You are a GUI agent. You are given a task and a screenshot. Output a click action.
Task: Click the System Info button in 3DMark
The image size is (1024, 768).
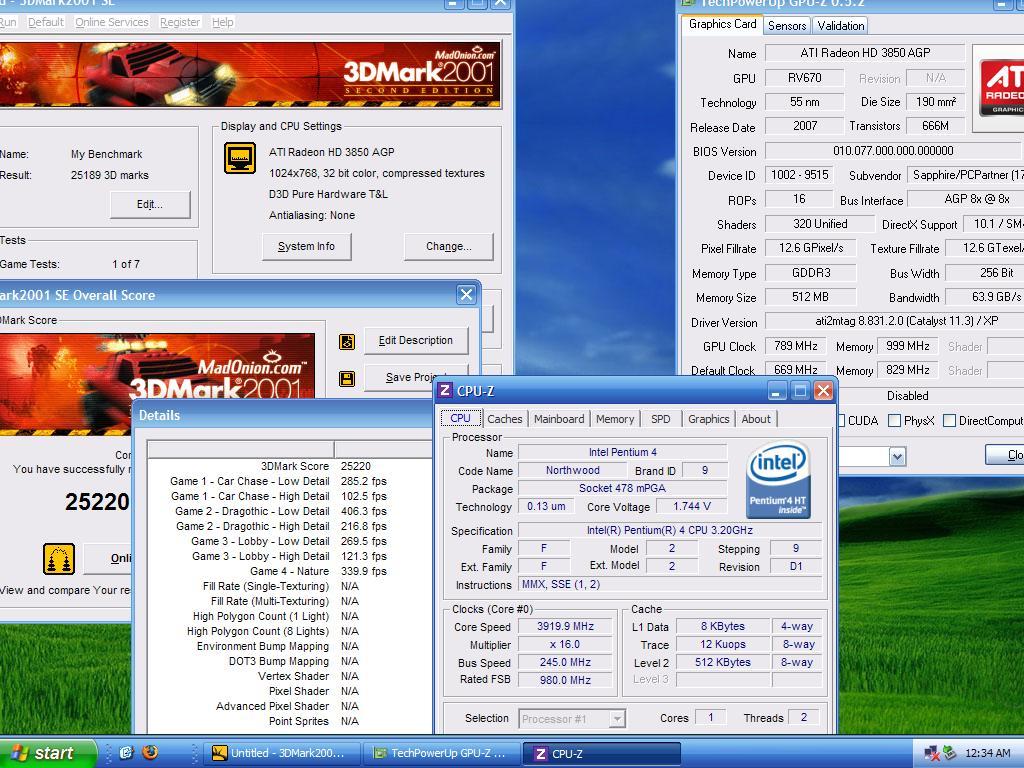306,246
